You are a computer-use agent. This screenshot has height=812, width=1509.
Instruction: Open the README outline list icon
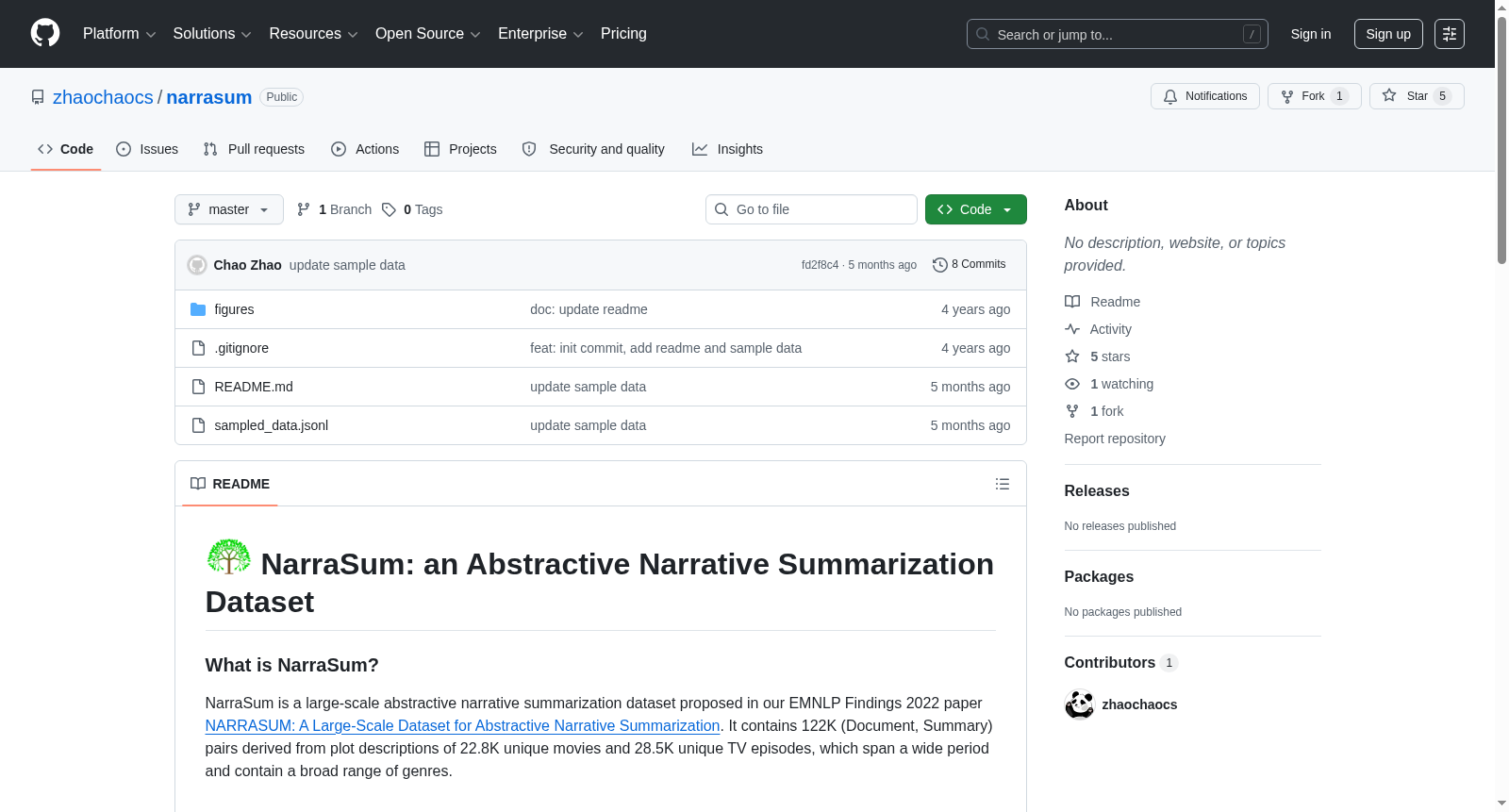point(1003,484)
